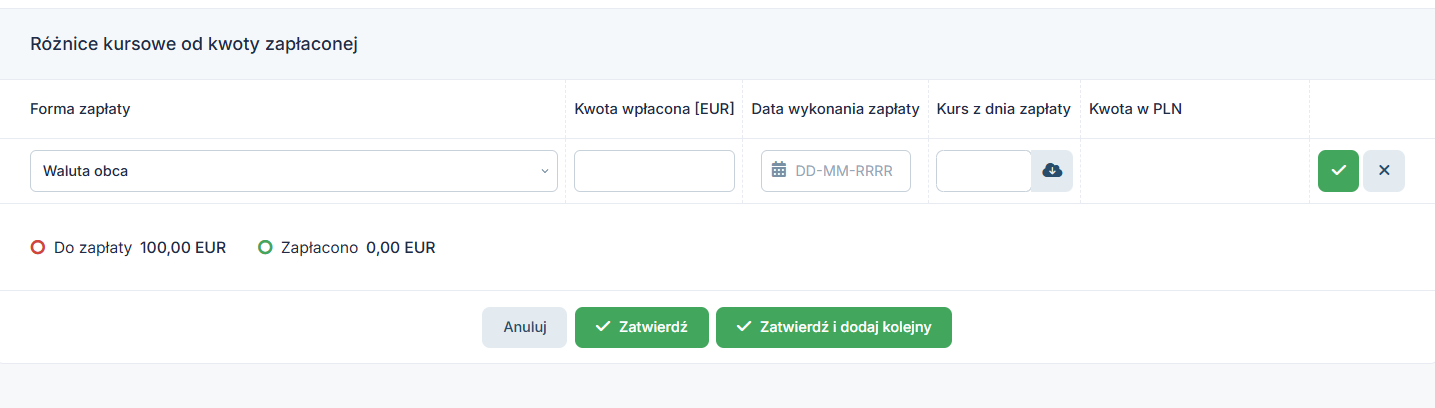The height and width of the screenshot is (408, 1435).
Task: Click the Kurs z dnia zapłaty header
Action: click(1004, 109)
